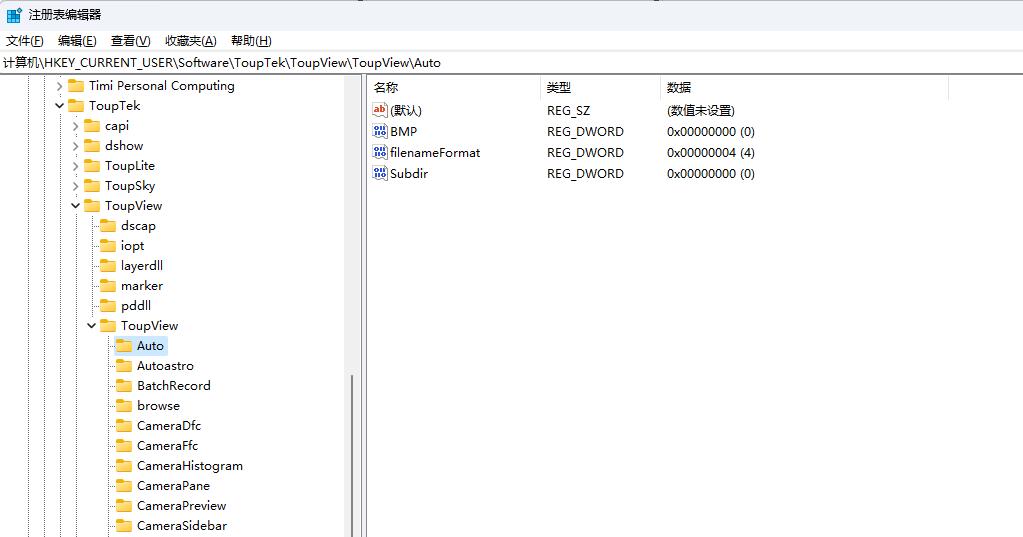The height and width of the screenshot is (537, 1023).
Task: Click the Subdir binary value icon
Action: [380, 174]
